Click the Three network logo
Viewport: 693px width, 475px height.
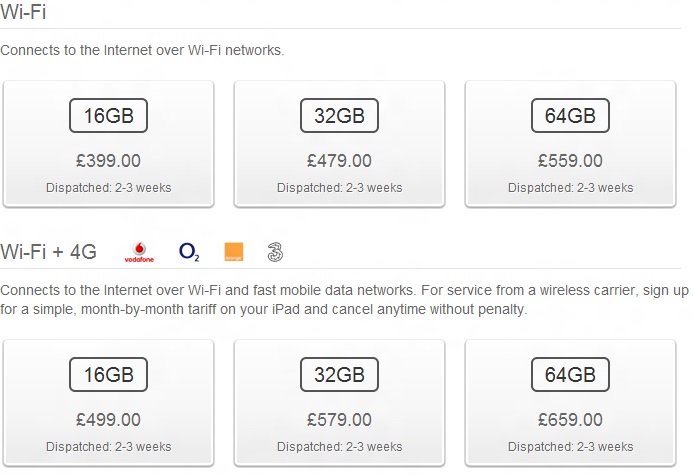click(x=275, y=252)
